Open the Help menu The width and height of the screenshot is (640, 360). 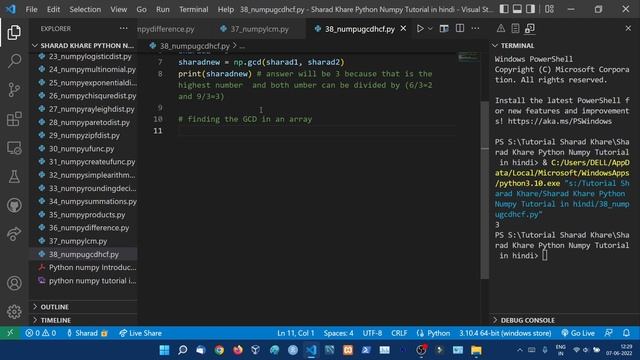click(225, 9)
